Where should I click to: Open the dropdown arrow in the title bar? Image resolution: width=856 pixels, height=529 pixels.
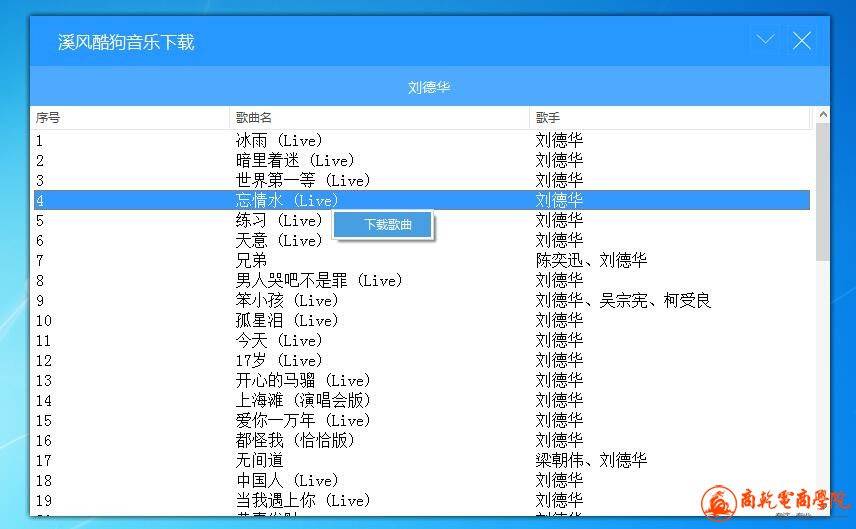pyautogui.click(x=765, y=40)
